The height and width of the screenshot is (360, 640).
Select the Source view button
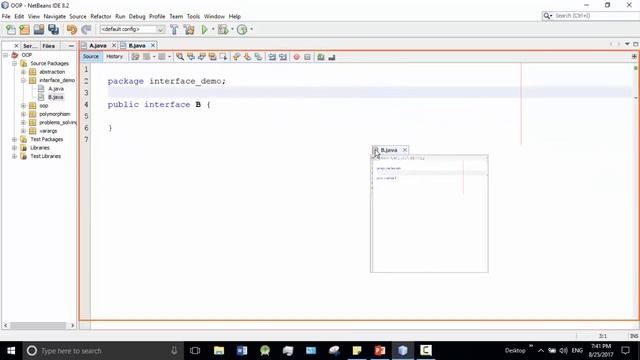[91, 57]
